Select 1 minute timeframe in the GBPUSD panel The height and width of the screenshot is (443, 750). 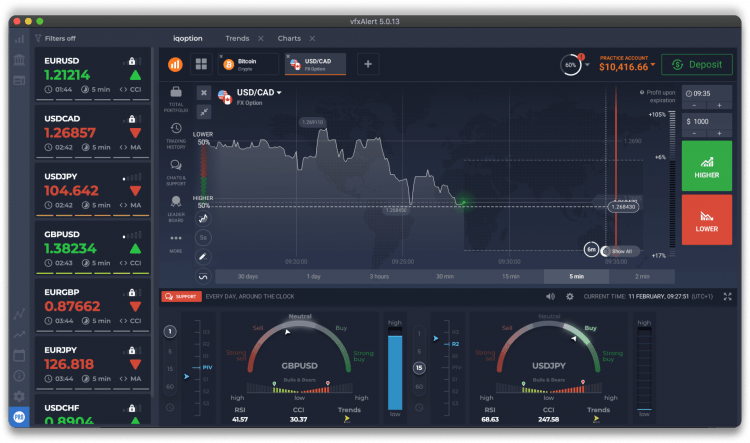tap(170, 332)
